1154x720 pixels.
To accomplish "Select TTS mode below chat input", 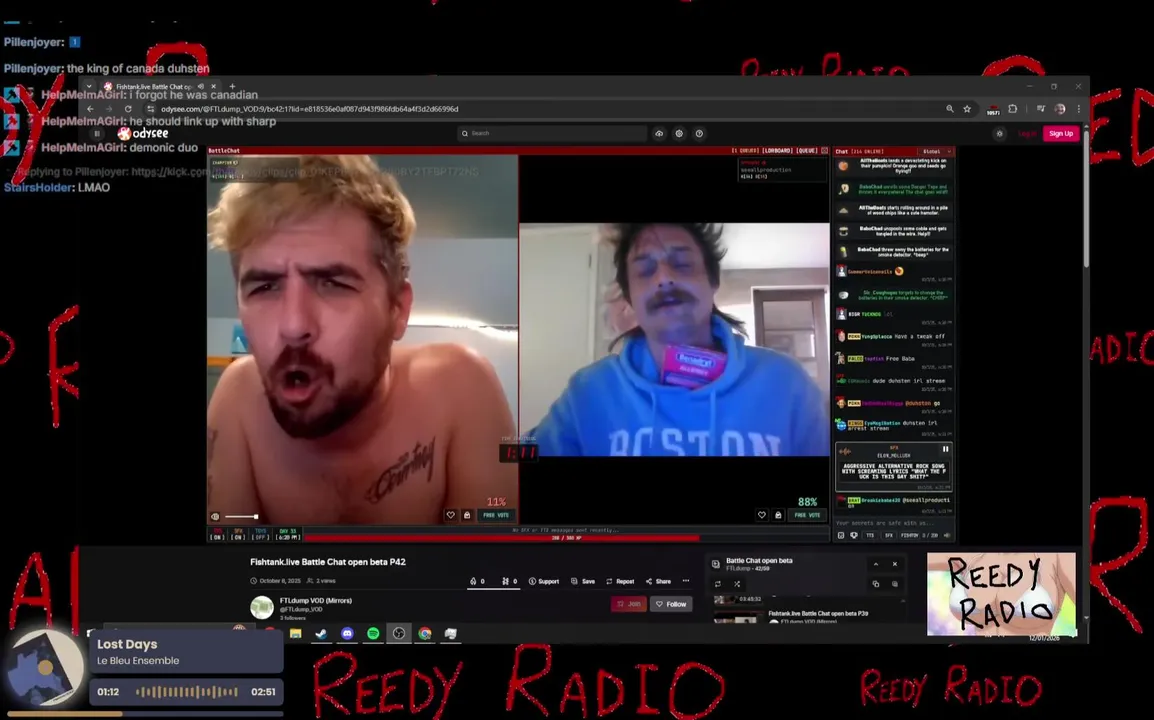I will pyautogui.click(x=870, y=535).
